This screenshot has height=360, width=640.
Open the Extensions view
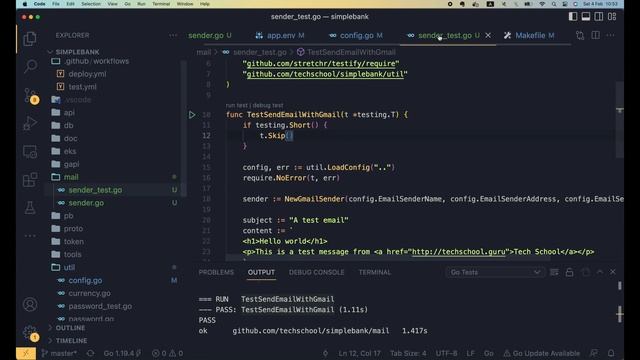tap(30, 180)
